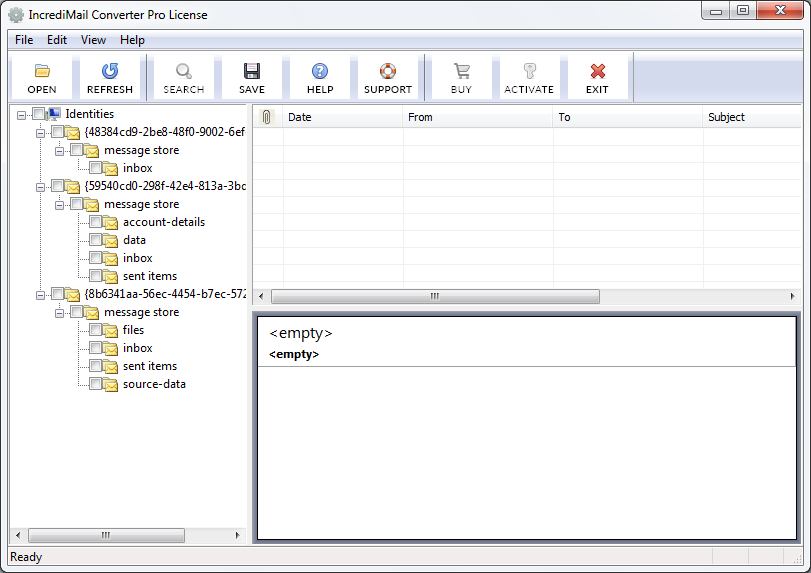Click right arrow of tree panel scrollbar
The image size is (811, 573).
[x=237, y=535]
